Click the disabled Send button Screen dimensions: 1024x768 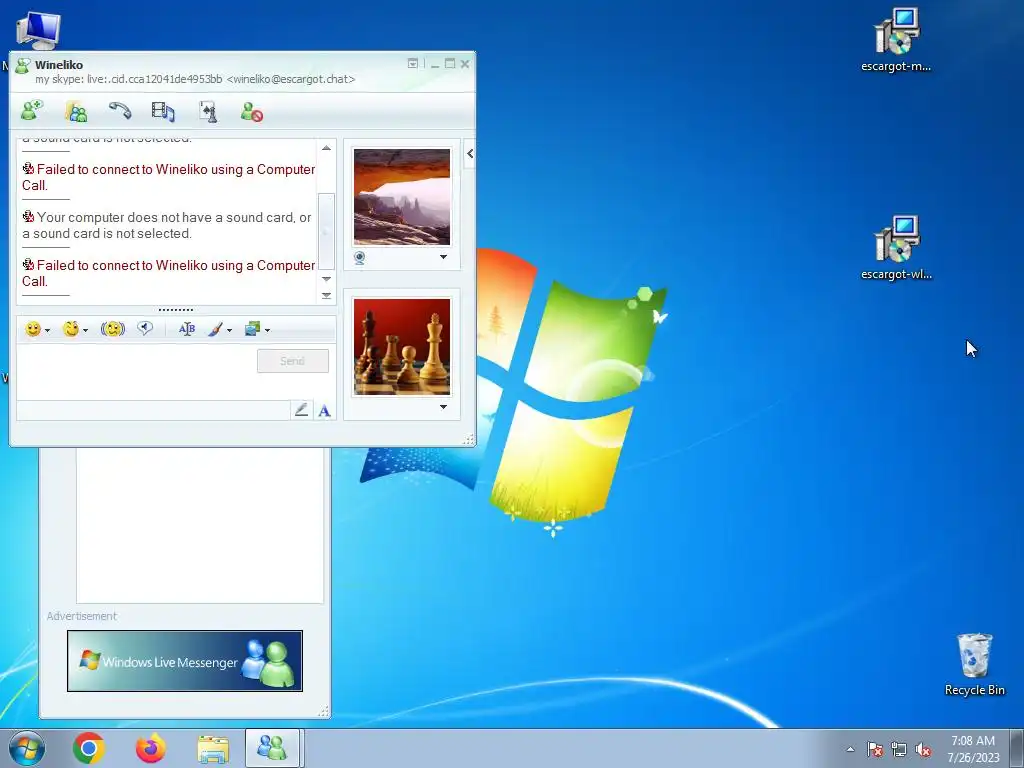pyautogui.click(x=293, y=361)
